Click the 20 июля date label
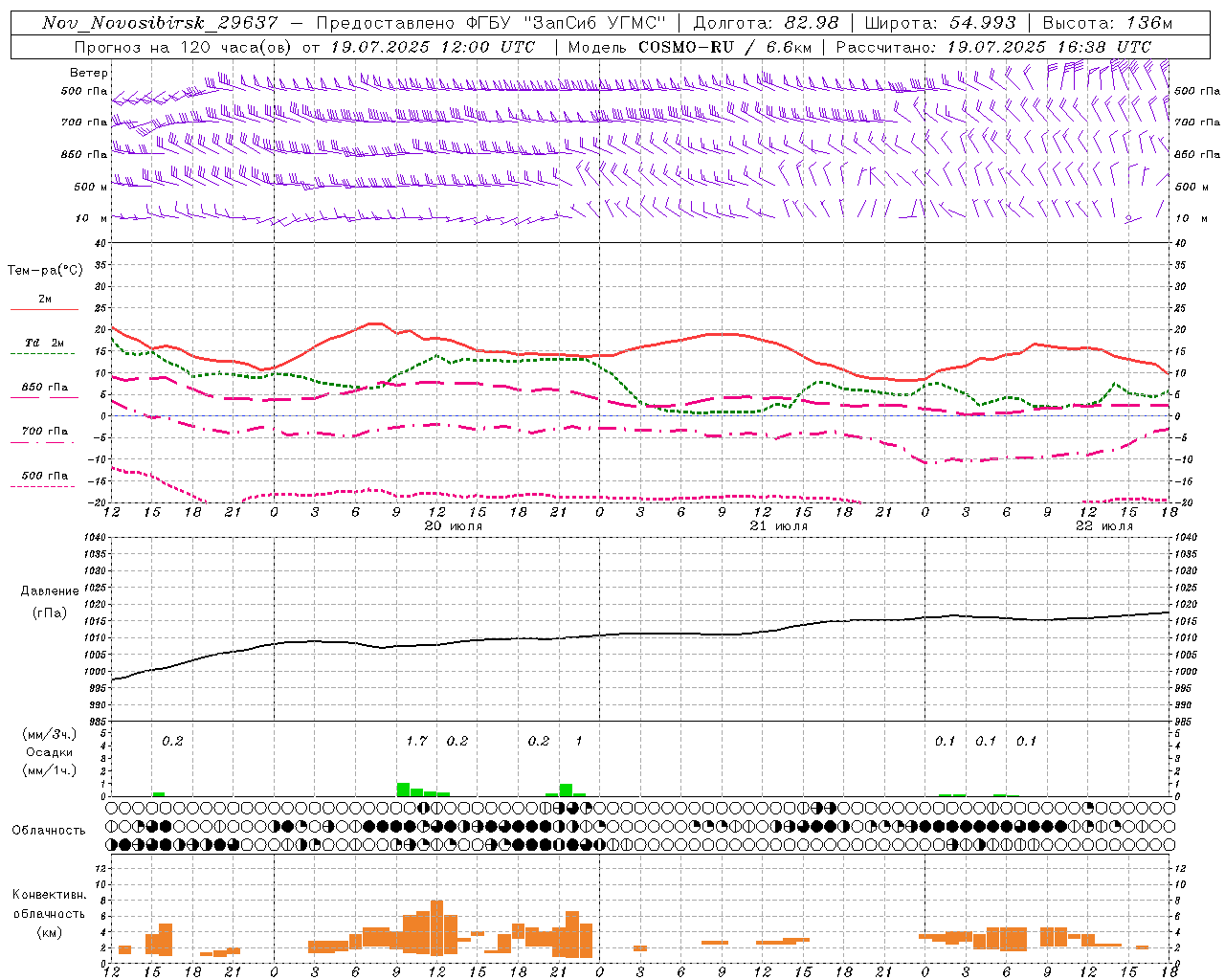This screenshot has width=1225, height=980. point(453,526)
